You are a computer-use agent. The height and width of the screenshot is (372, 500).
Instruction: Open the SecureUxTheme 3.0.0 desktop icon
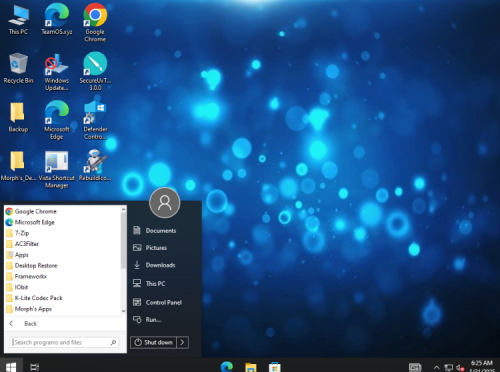(95, 71)
